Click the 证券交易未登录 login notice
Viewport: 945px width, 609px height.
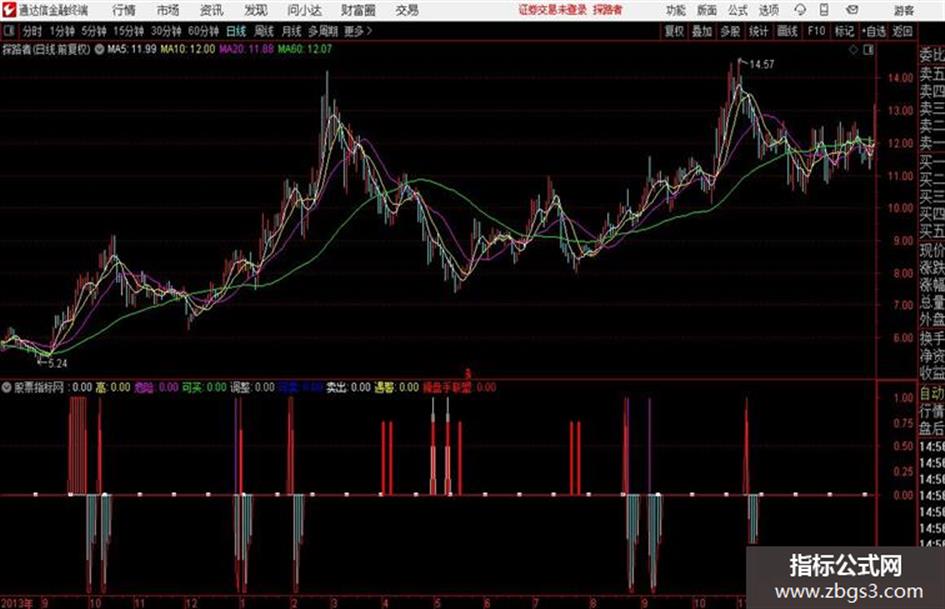[553, 10]
